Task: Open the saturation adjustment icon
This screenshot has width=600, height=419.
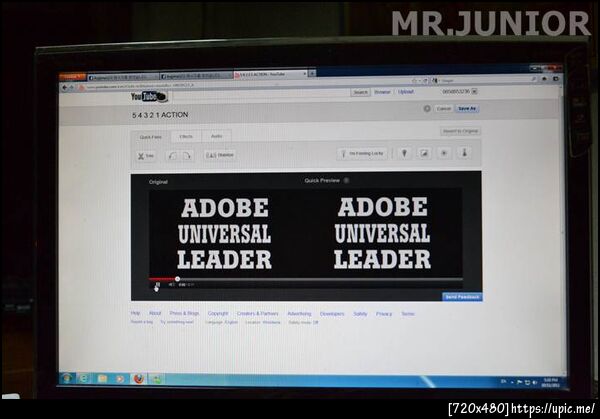Action: pyautogui.click(x=444, y=153)
